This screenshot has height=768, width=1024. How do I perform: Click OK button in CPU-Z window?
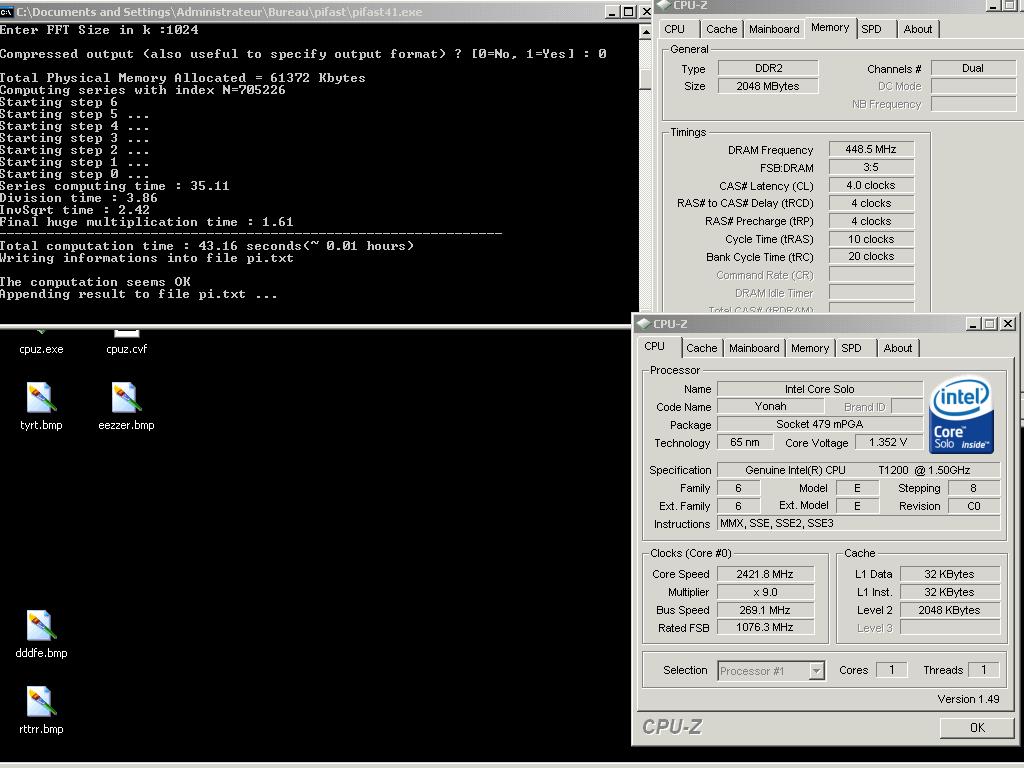[976, 728]
